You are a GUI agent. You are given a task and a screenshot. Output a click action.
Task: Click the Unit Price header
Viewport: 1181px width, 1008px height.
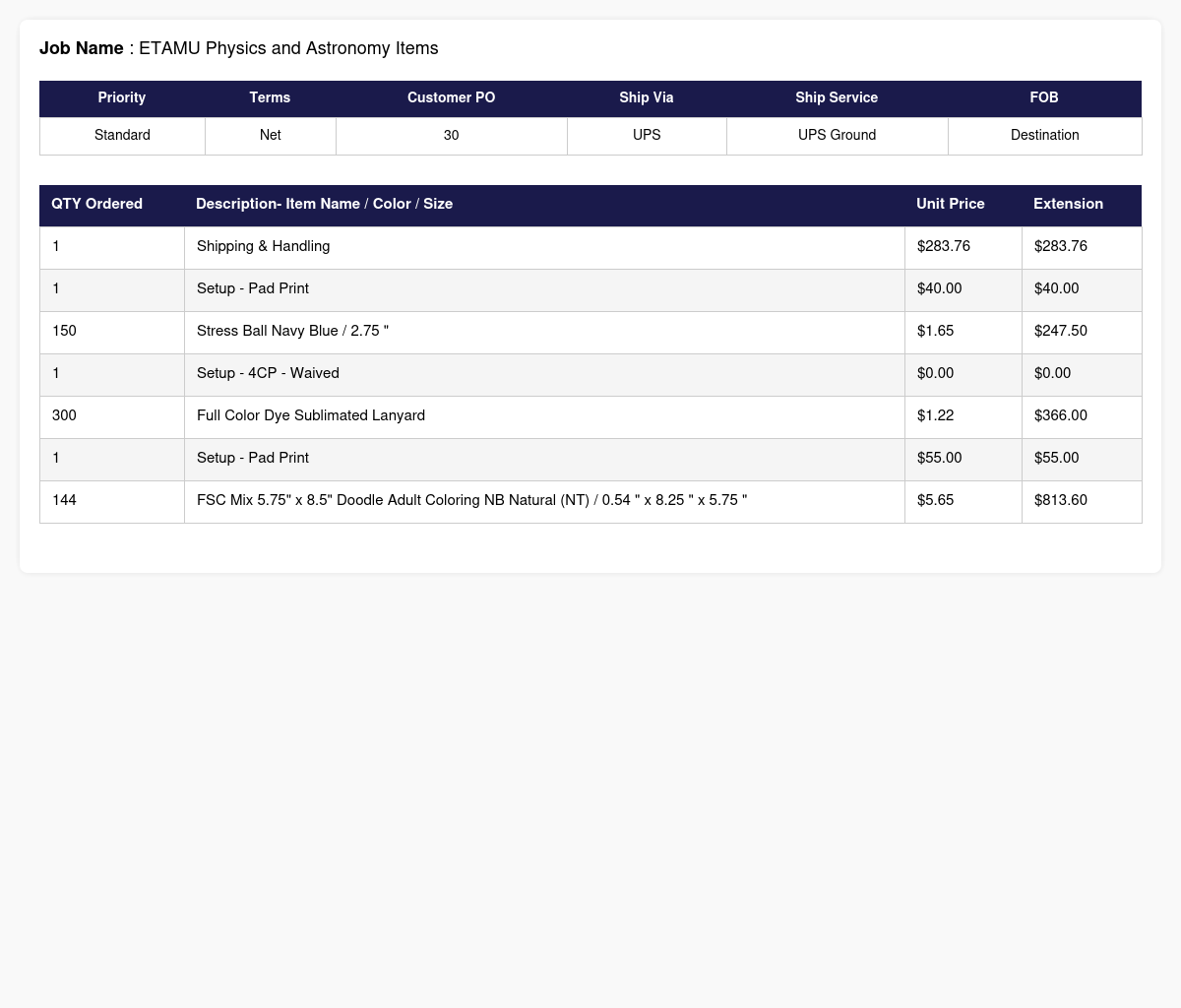pyautogui.click(x=950, y=204)
